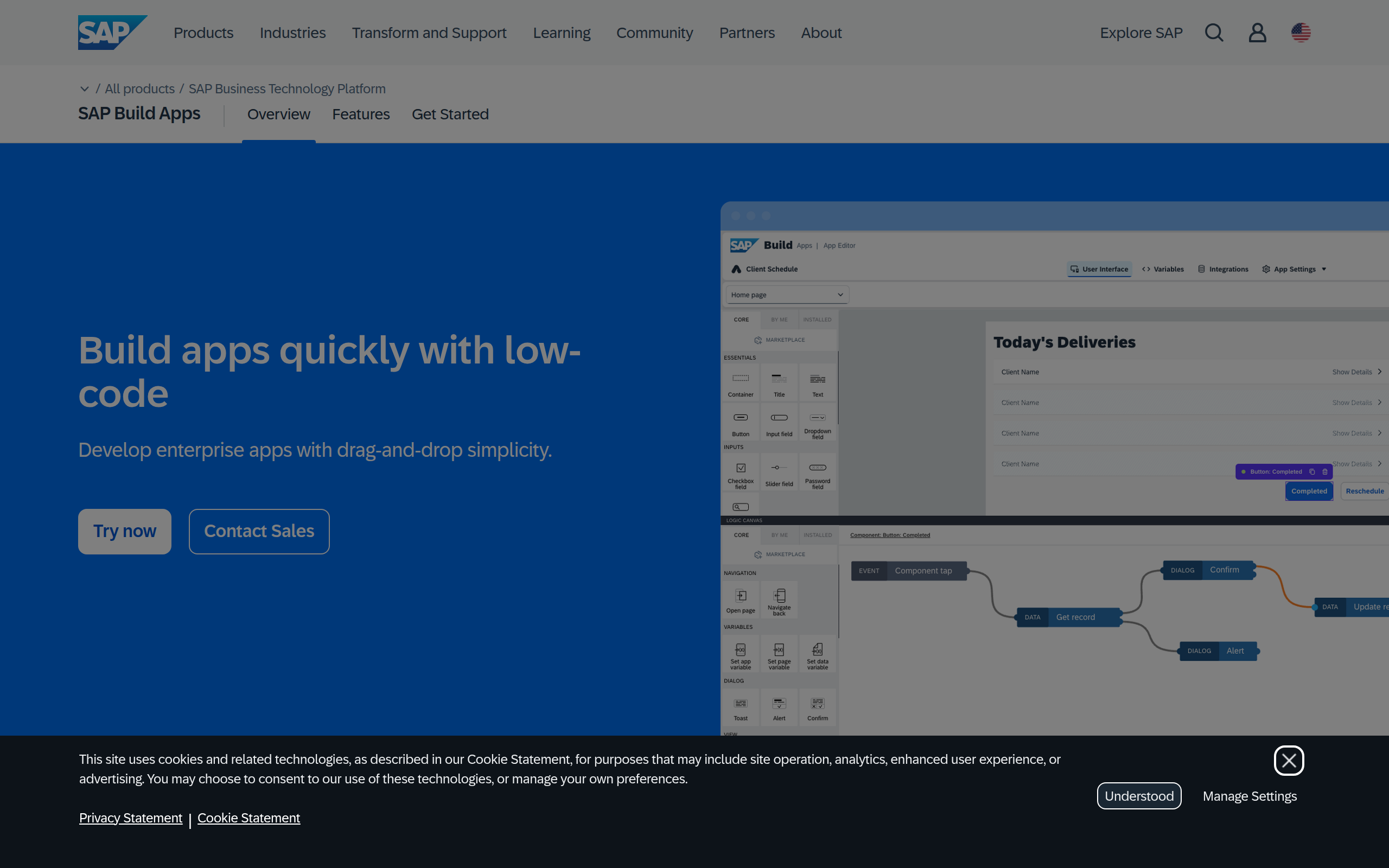Select the Set app variable icon
The image size is (1389, 868).
tap(741, 649)
